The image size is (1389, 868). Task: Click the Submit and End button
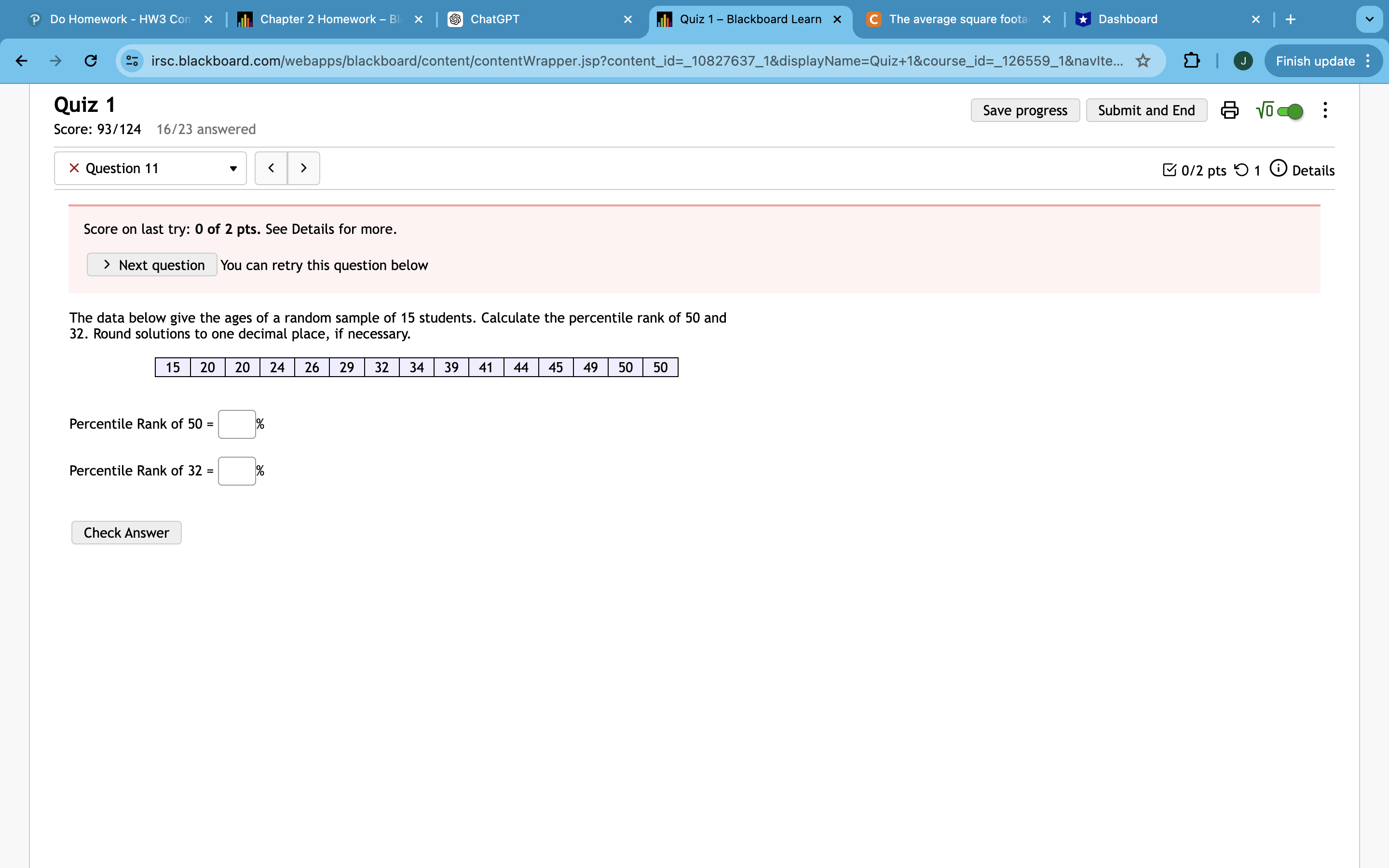click(1145, 109)
